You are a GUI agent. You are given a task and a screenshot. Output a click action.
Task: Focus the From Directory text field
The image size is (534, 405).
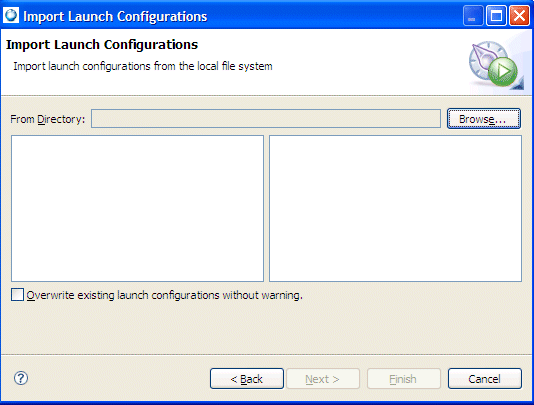tap(266, 119)
